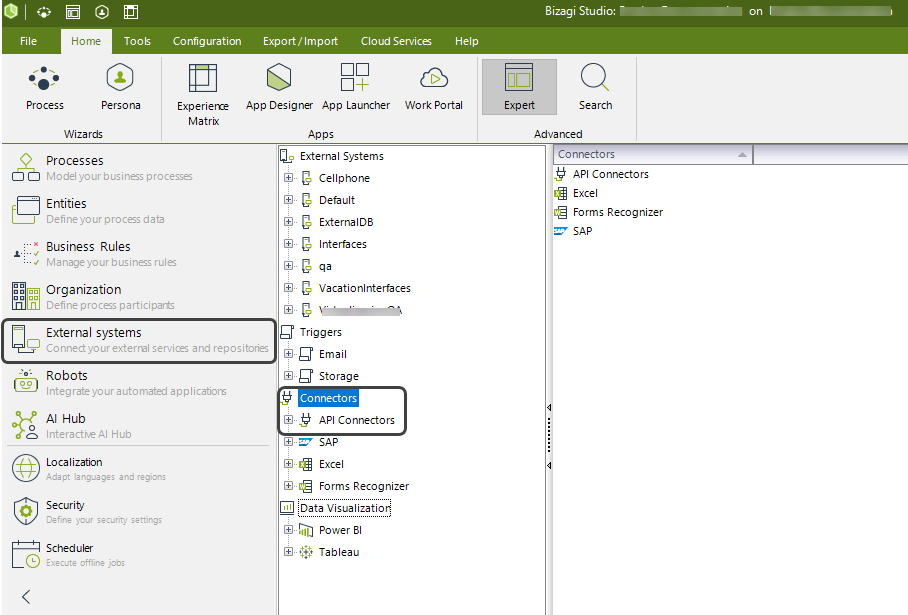Select the Tableau tree item
The width and height of the screenshot is (908, 615).
[x=338, y=552]
